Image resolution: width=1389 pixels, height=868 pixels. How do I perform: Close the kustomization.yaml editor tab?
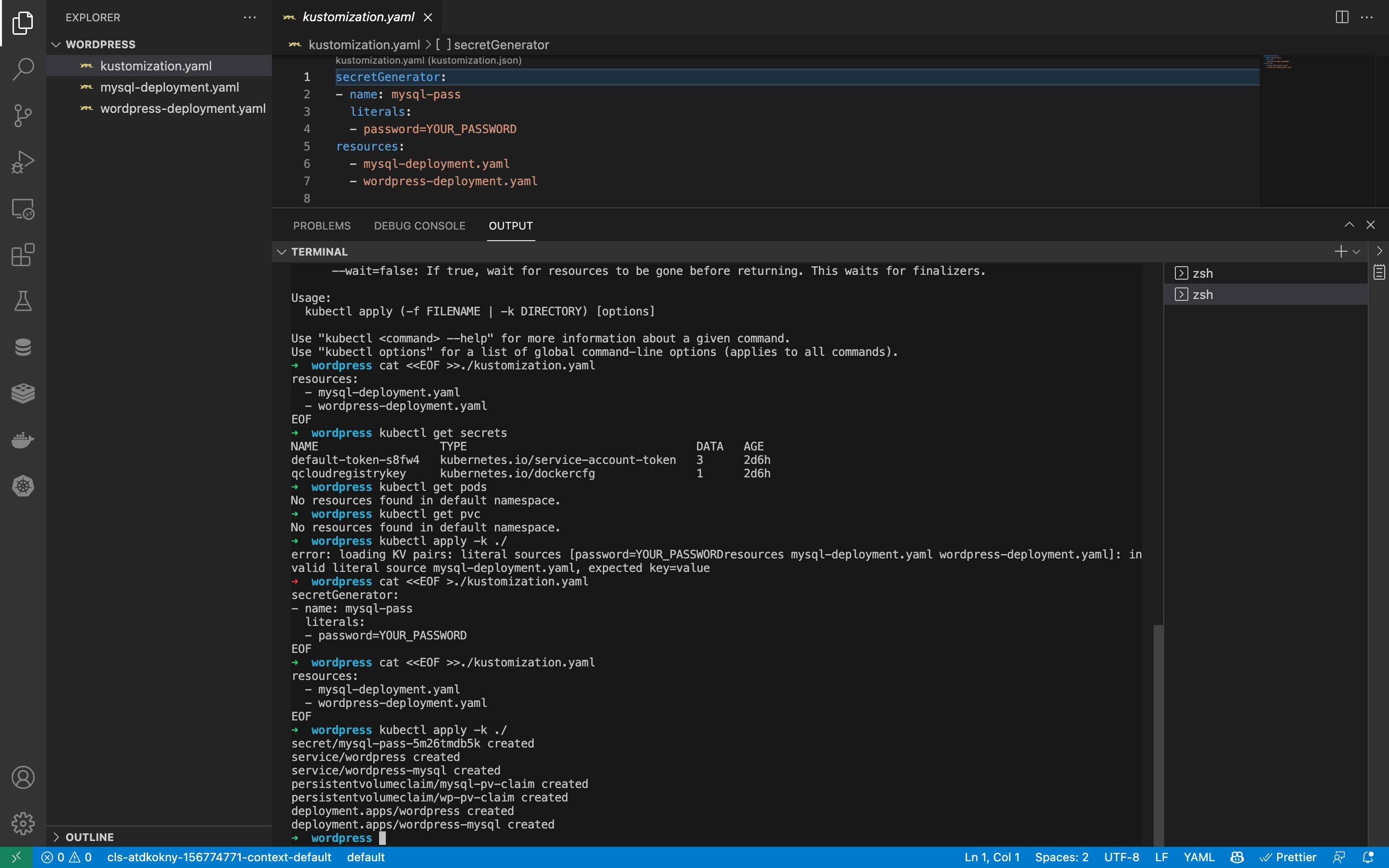[428, 17]
